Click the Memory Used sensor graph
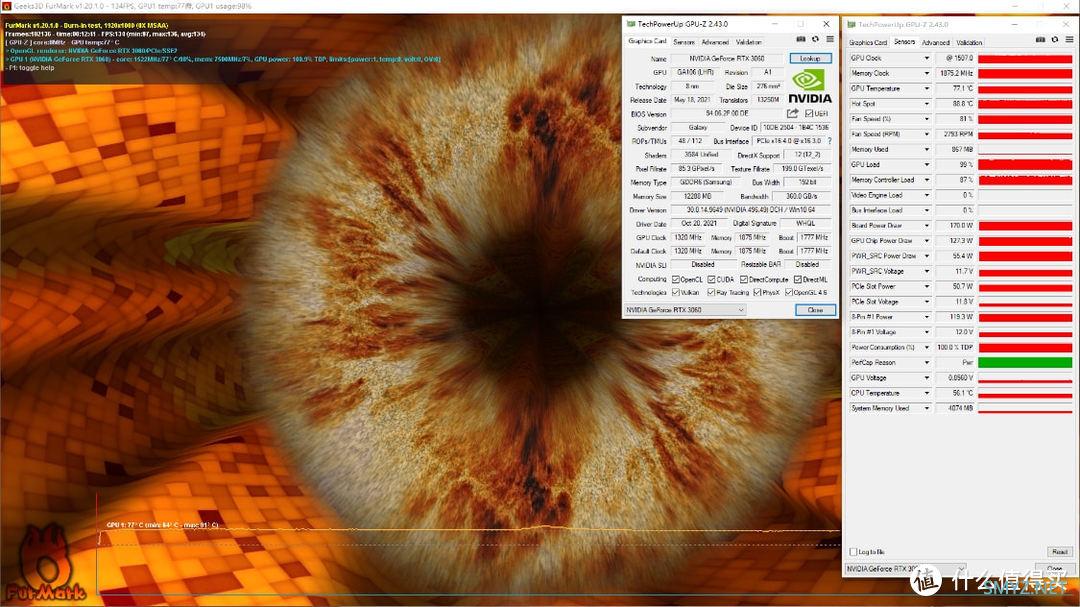 1025,150
